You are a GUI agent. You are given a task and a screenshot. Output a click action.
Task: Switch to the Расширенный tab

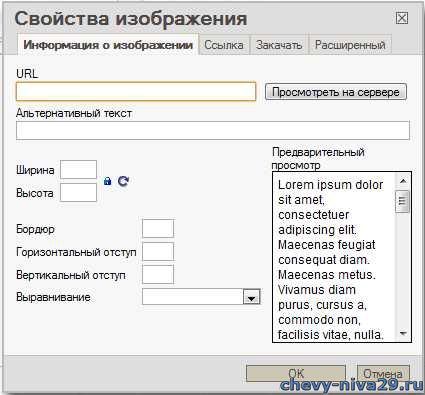click(x=350, y=45)
